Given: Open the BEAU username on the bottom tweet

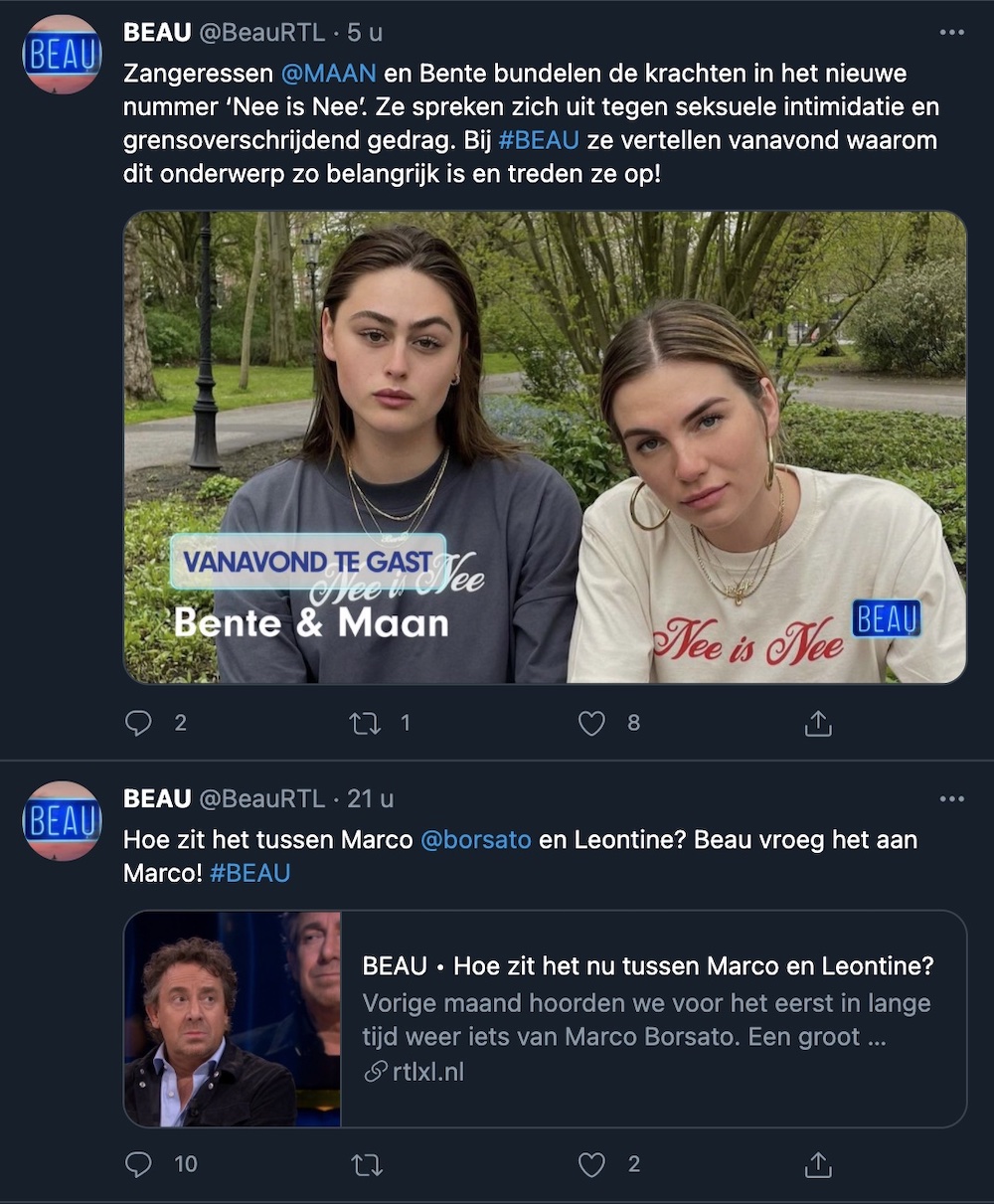Looking at the screenshot, I should 159,797.
